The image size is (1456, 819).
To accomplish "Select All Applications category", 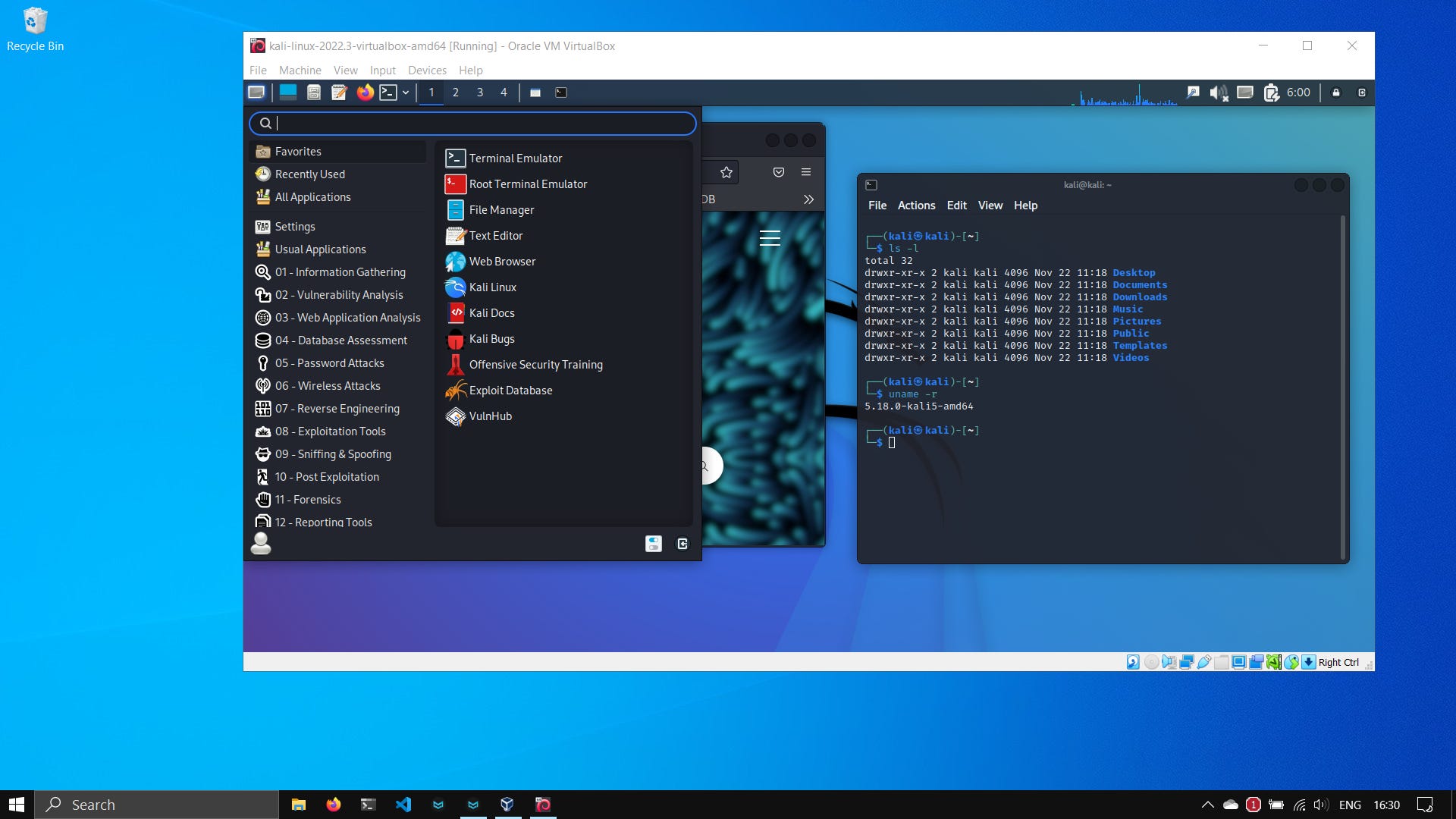I will 312,197.
